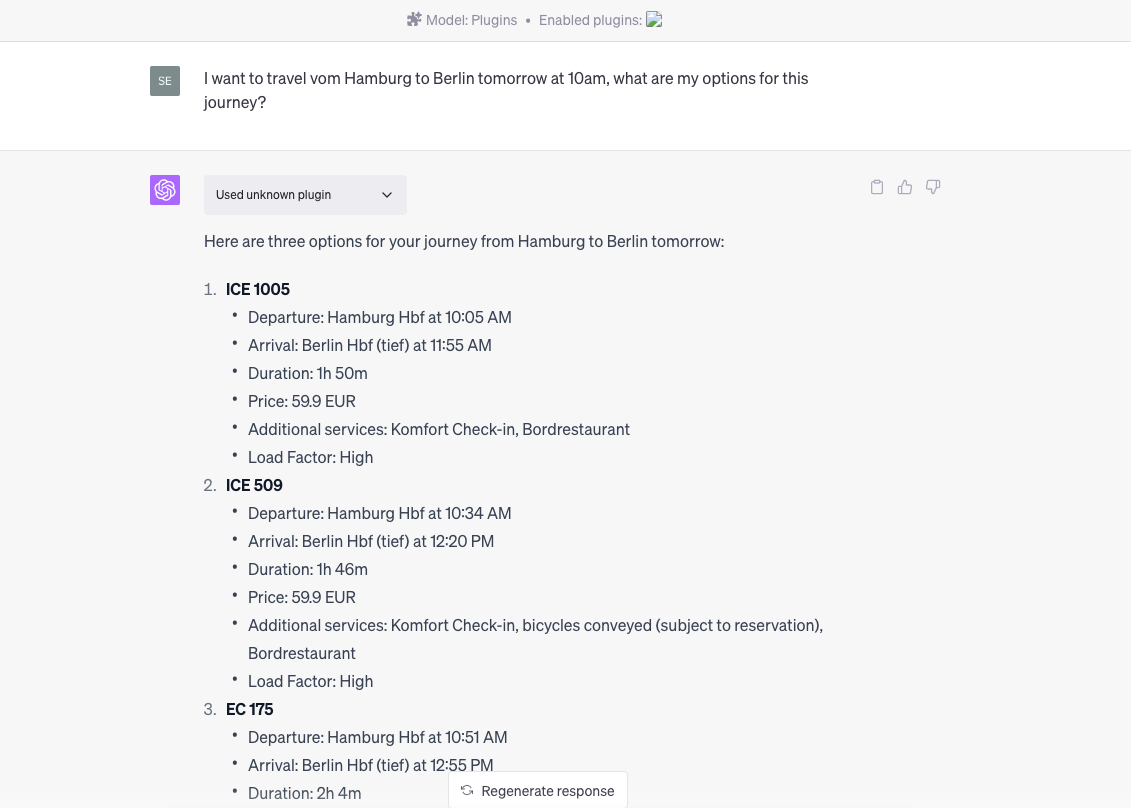The image size is (1131, 808).
Task: Click Load Factor: High under ICE 1005
Action: [x=310, y=457]
